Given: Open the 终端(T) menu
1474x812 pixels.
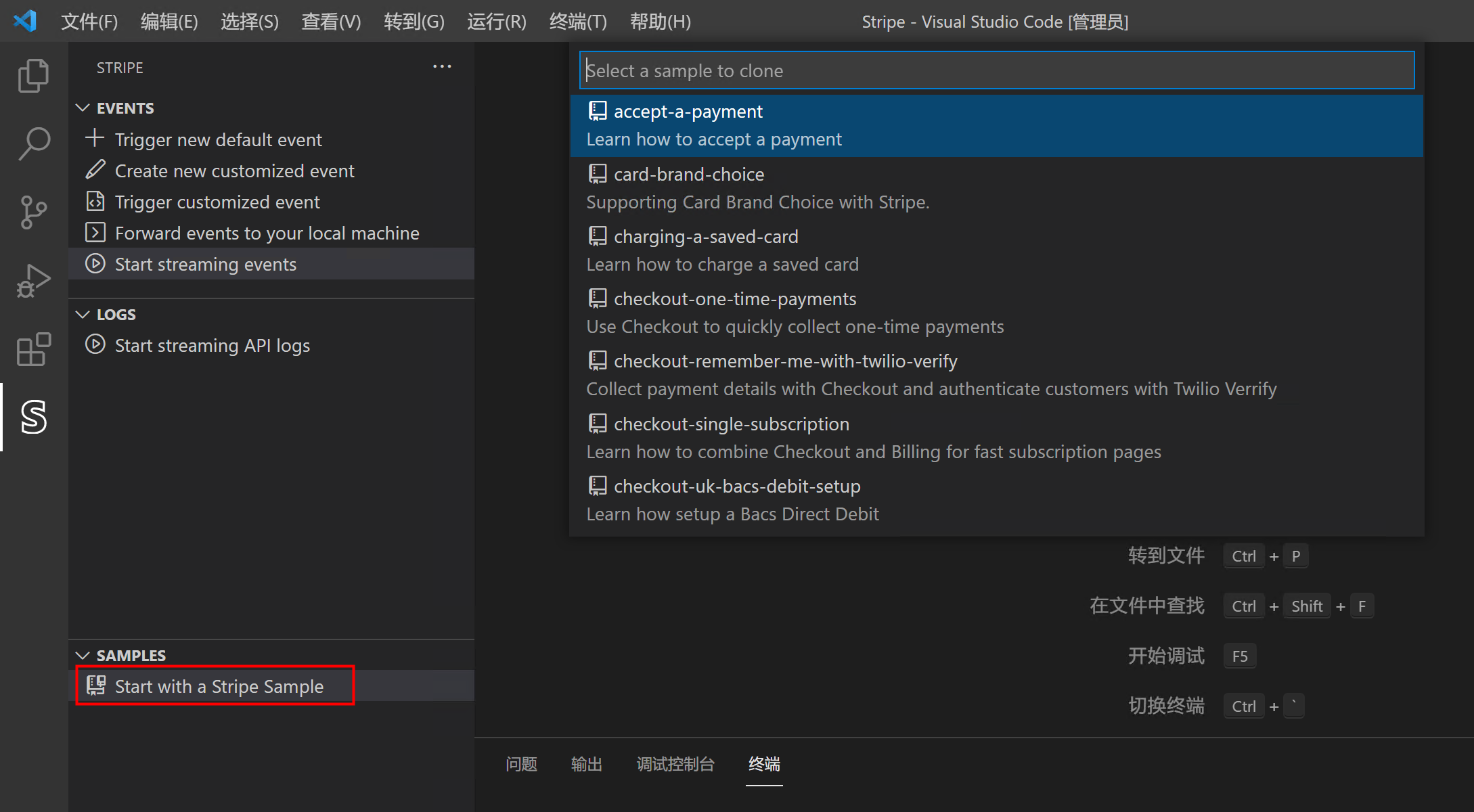Looking at the screenshot, I should (x=578, y=22).
